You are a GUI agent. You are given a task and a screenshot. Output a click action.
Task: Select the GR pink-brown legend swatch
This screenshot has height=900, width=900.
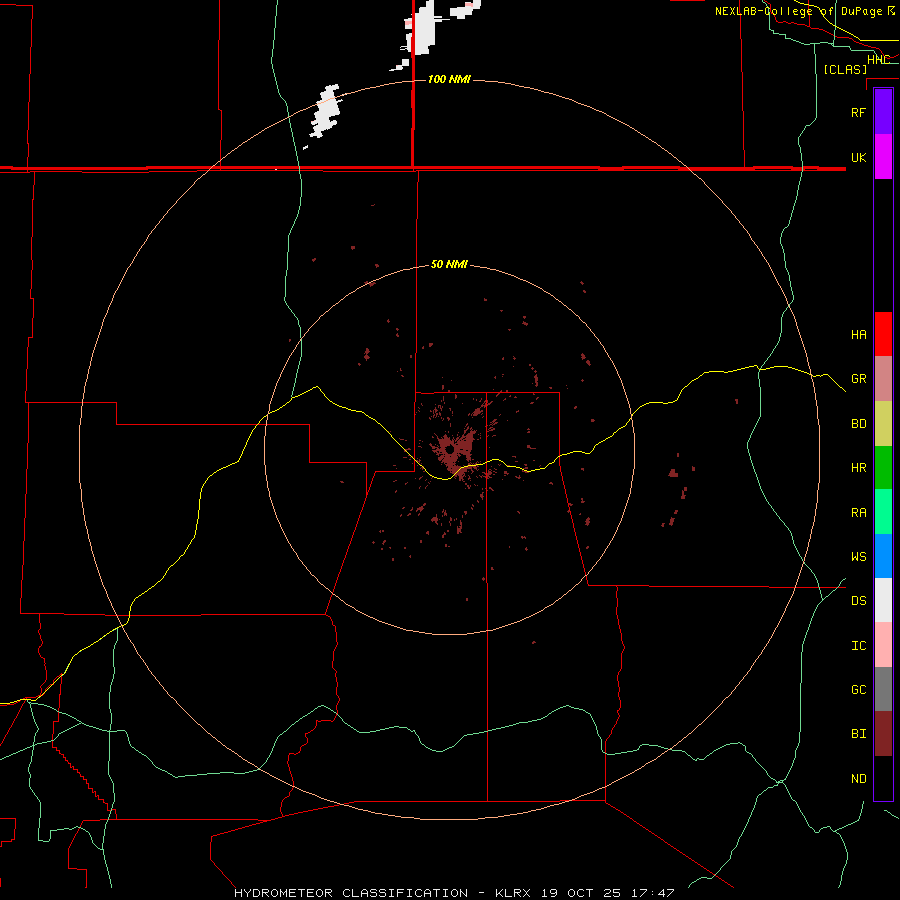click(x=883, y=379)
